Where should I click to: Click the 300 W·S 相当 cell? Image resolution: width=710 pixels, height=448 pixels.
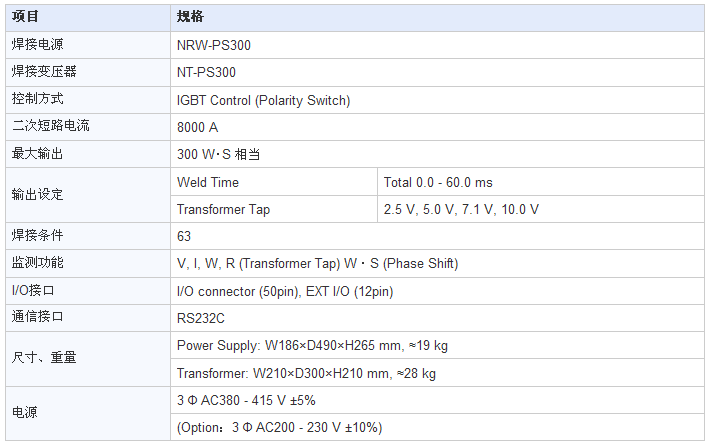pyautogui.click(x=218, y=154)
